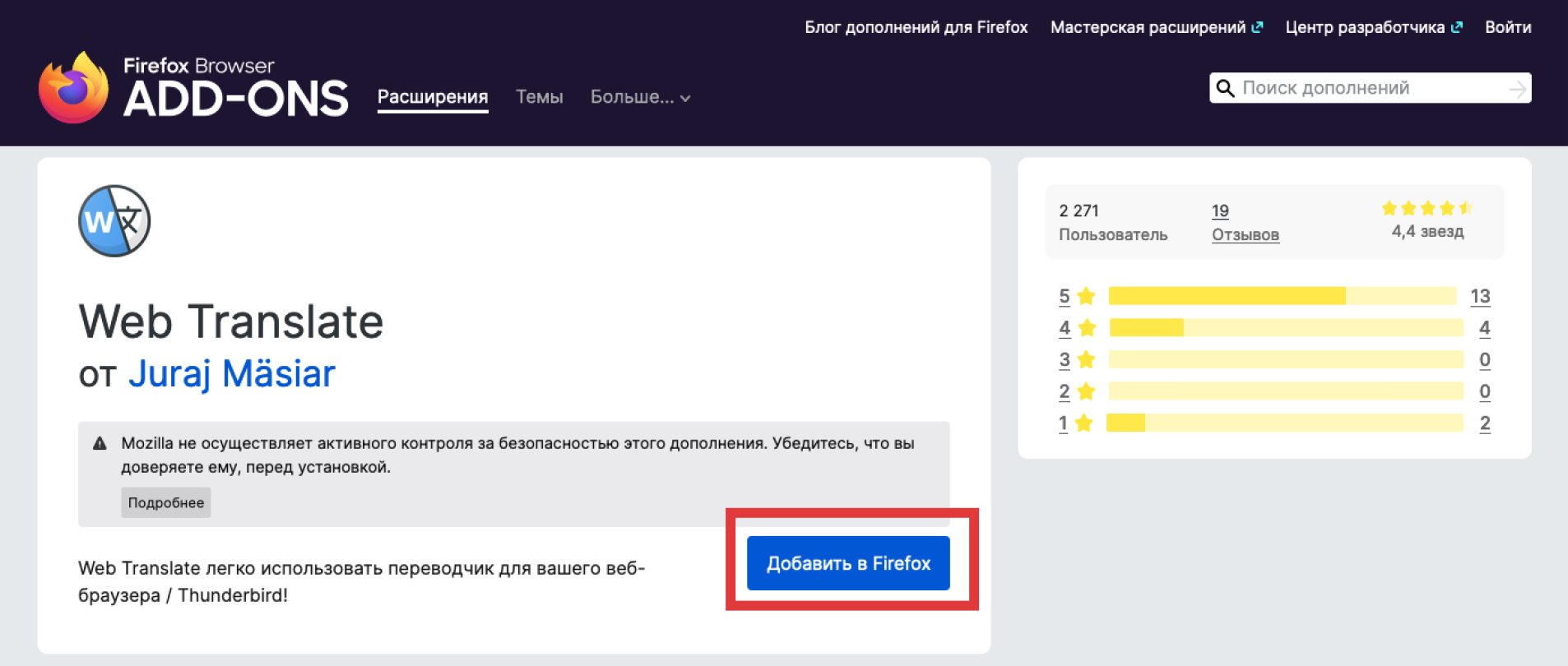The image size is (1568, 666).
Task: Click the Подробнее button
Action: pyautogui.click(x=166, y=502)
